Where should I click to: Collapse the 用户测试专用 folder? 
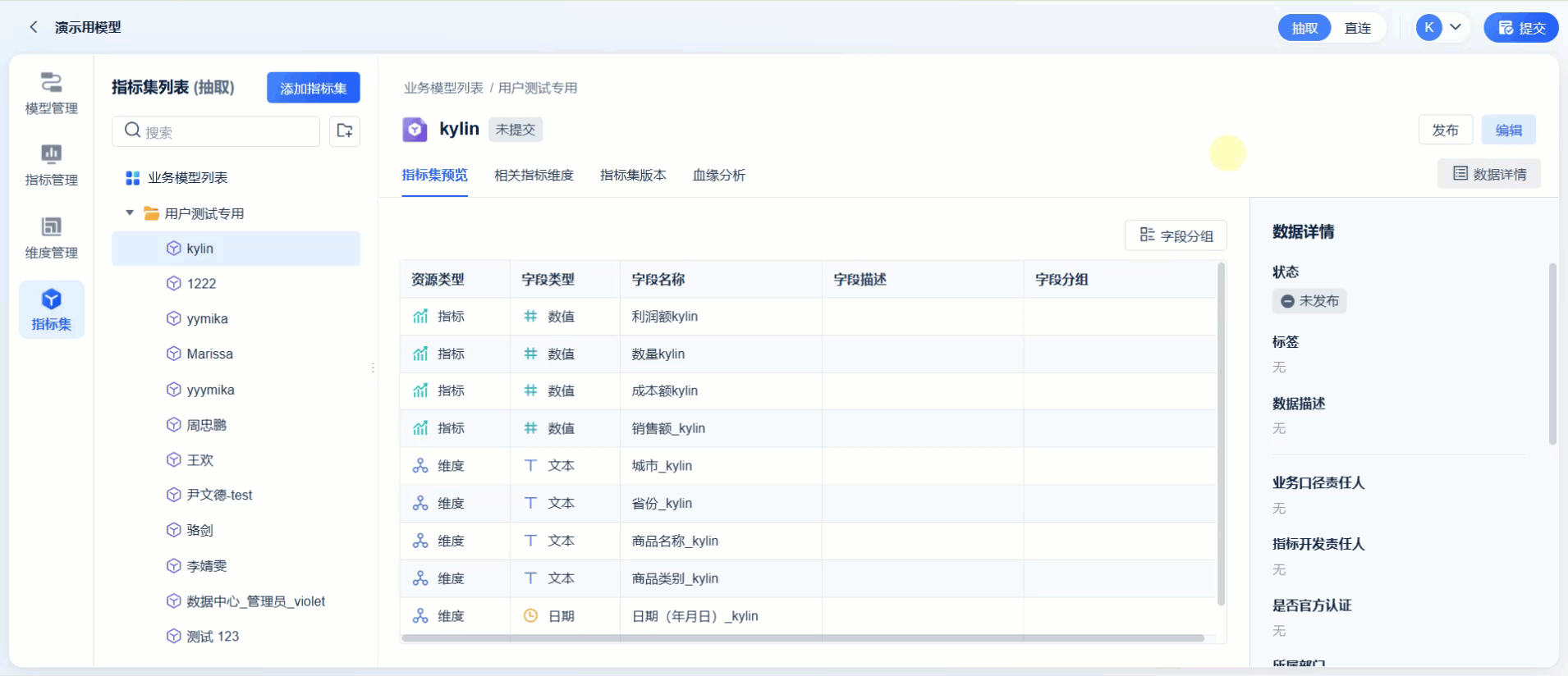[130, 213]
